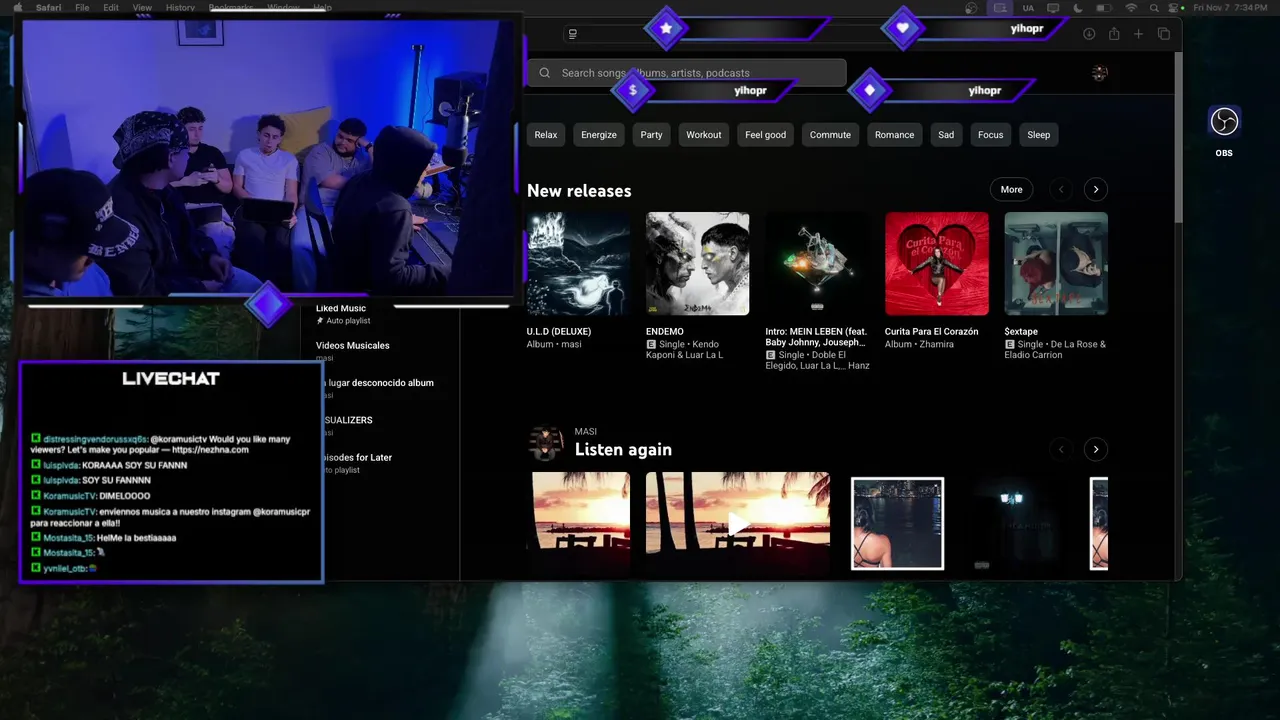Image resolution: width=1280 pixels, height=720 pixels.
Task: Click the battery status icon
Action: (1104, 7)
